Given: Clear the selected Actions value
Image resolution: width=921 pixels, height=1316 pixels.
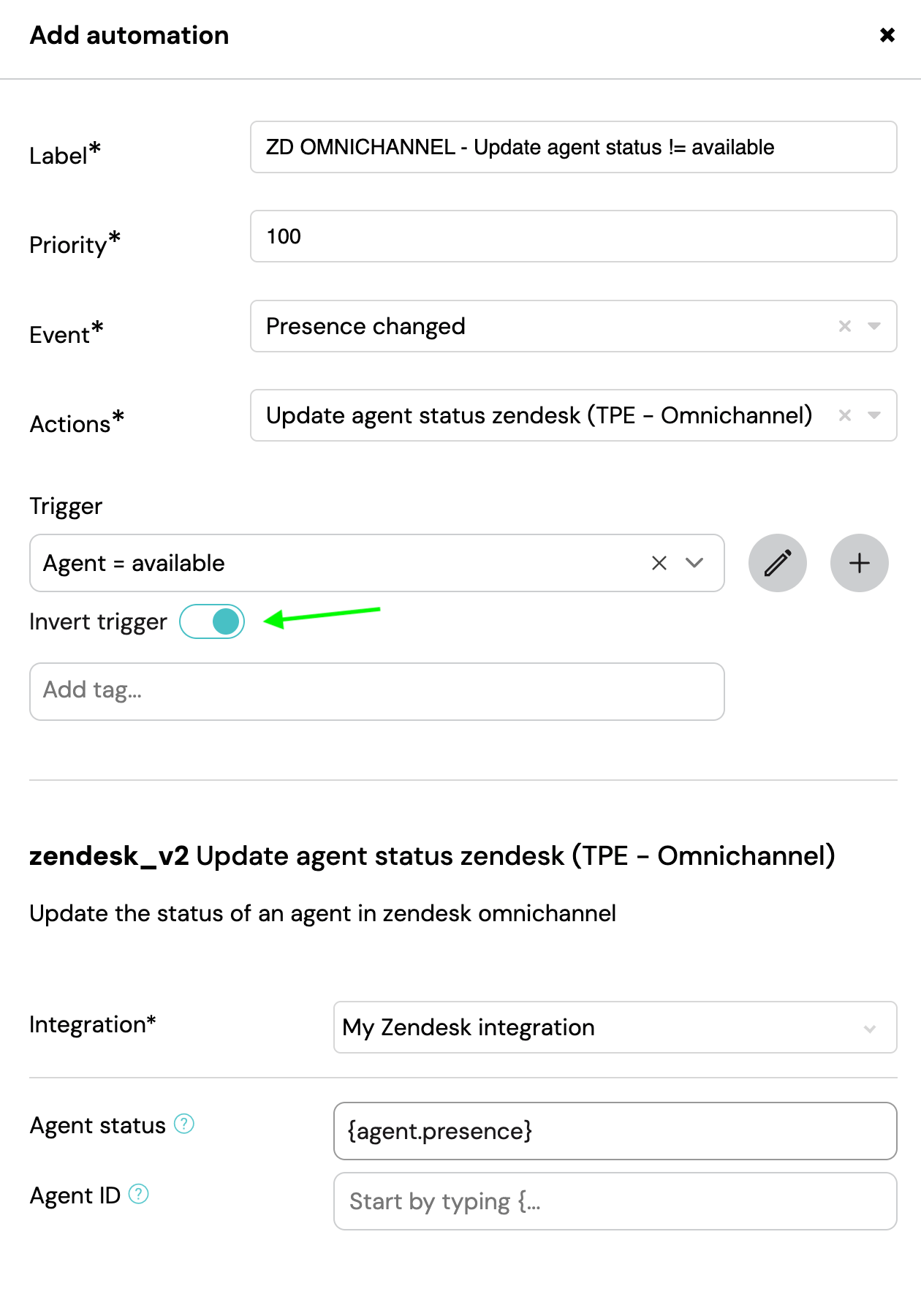Looking at the screenshot, I should [845, 415].
